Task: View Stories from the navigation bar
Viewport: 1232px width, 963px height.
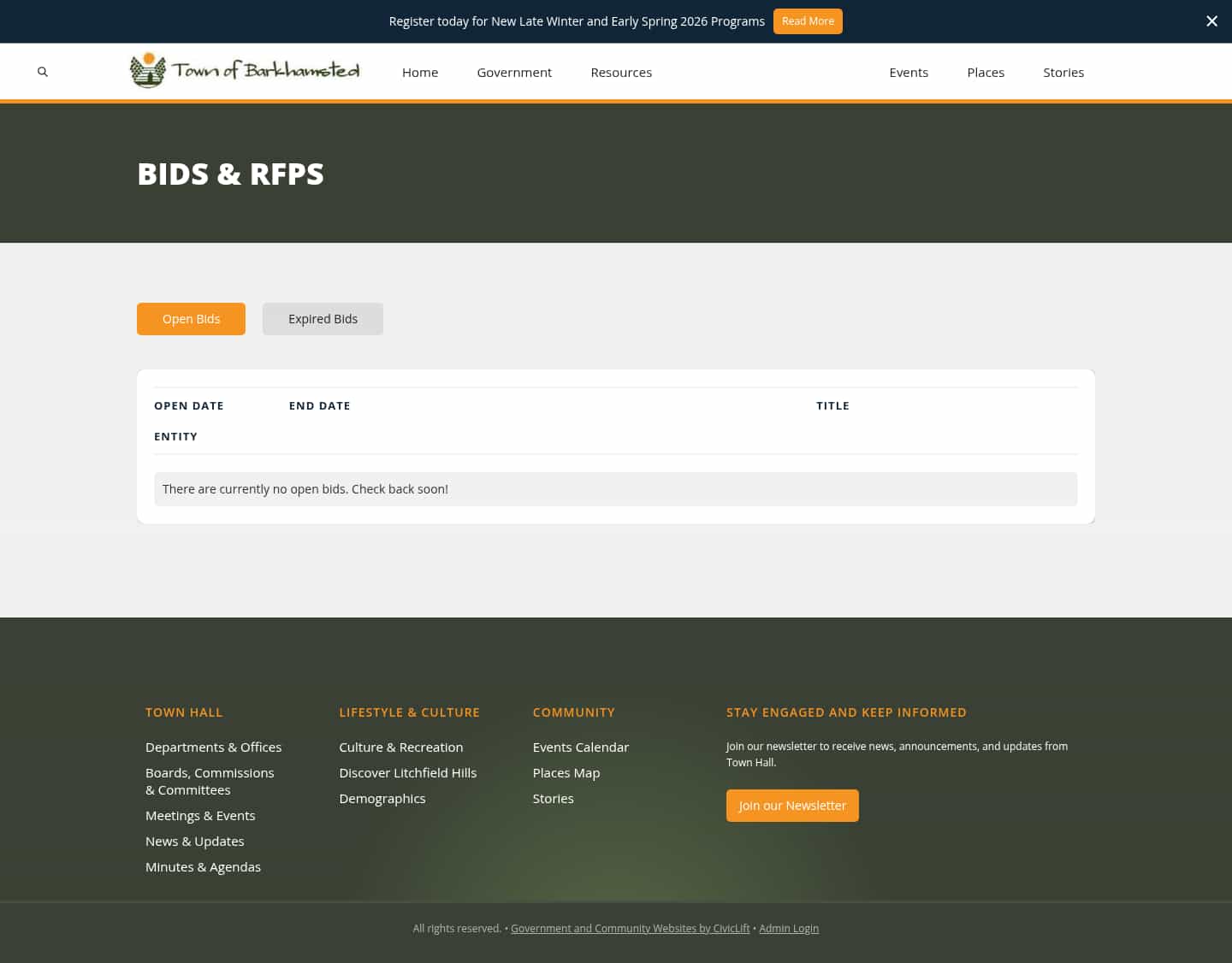Action: [x=1063, y=72]
